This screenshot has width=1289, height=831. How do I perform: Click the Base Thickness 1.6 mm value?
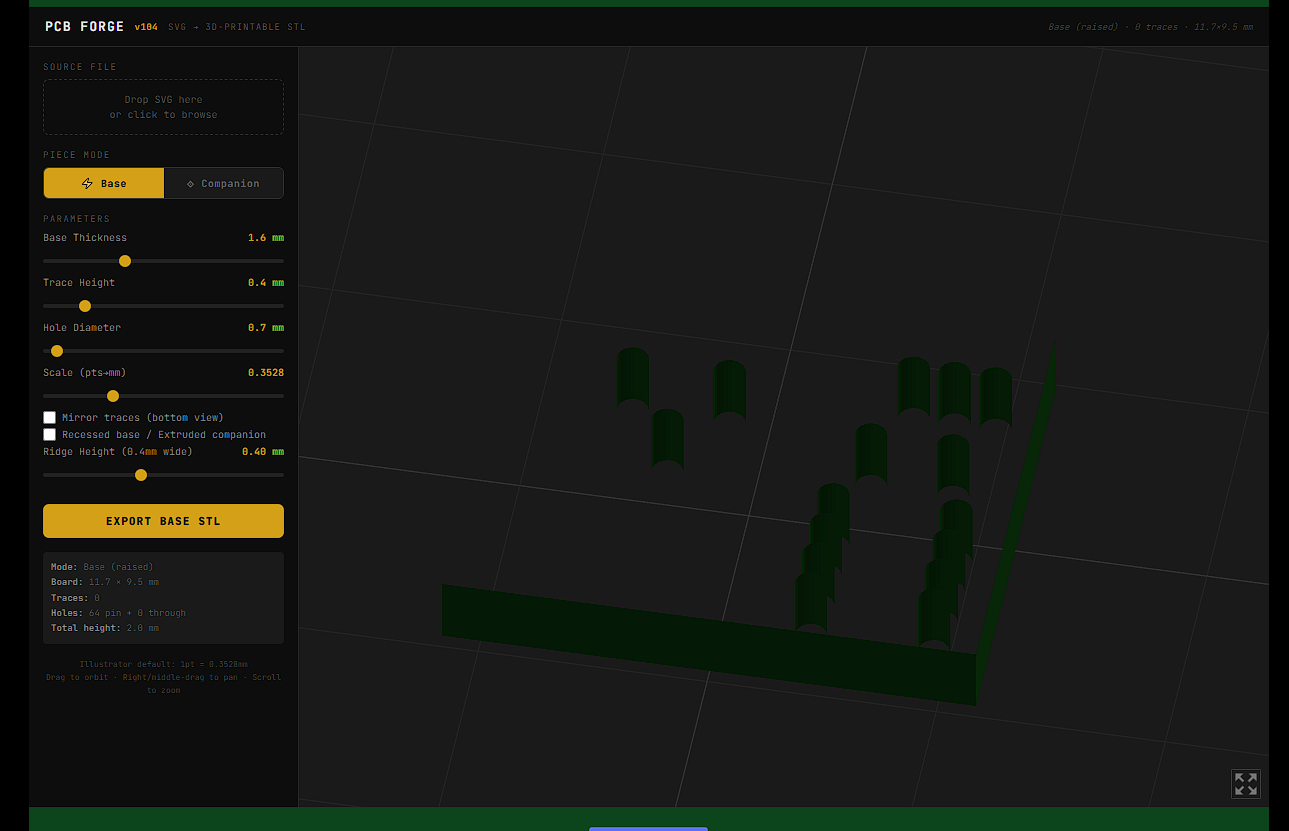point(265,238)
